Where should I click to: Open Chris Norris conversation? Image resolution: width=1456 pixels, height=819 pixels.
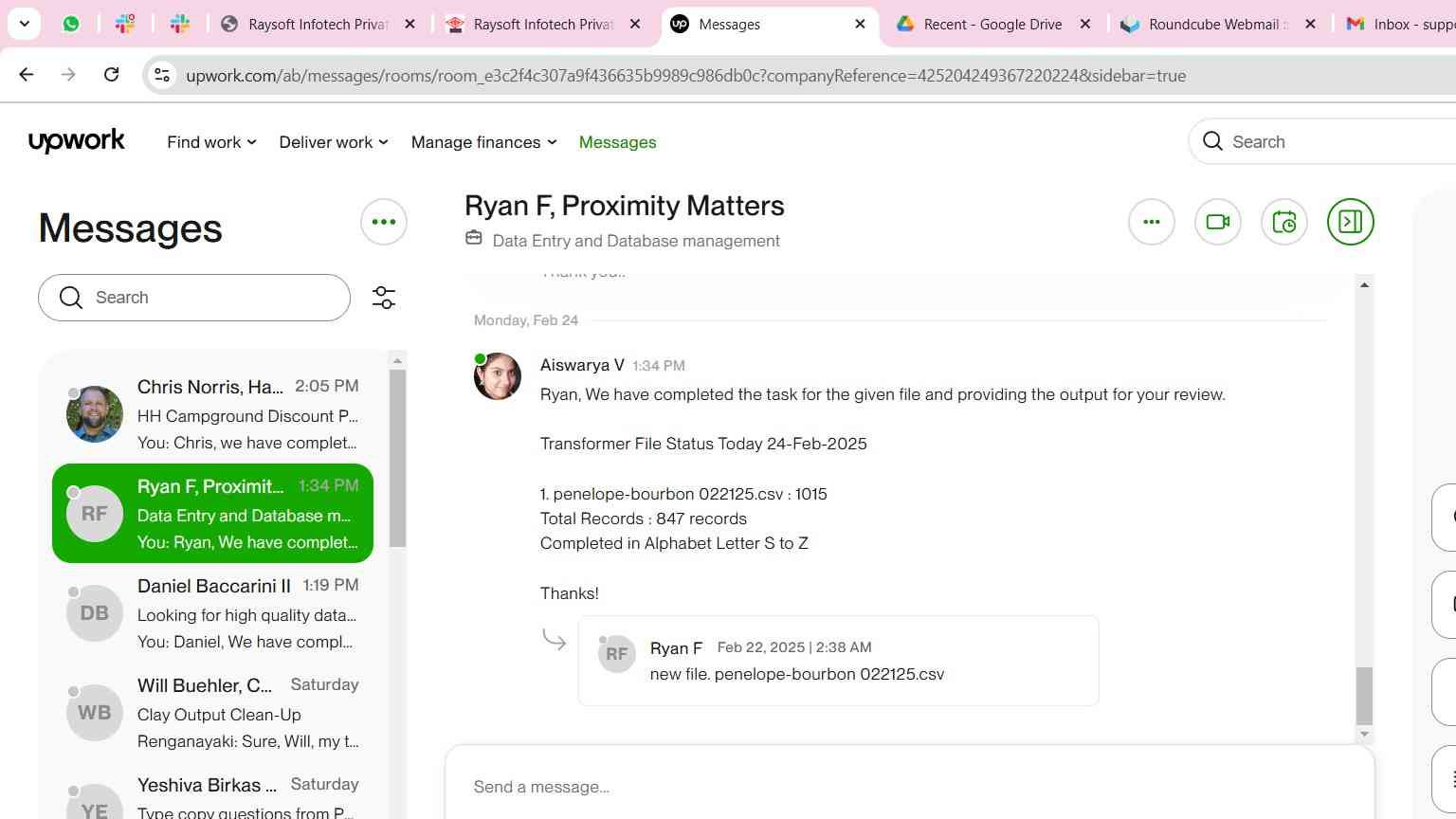(212, 414)
